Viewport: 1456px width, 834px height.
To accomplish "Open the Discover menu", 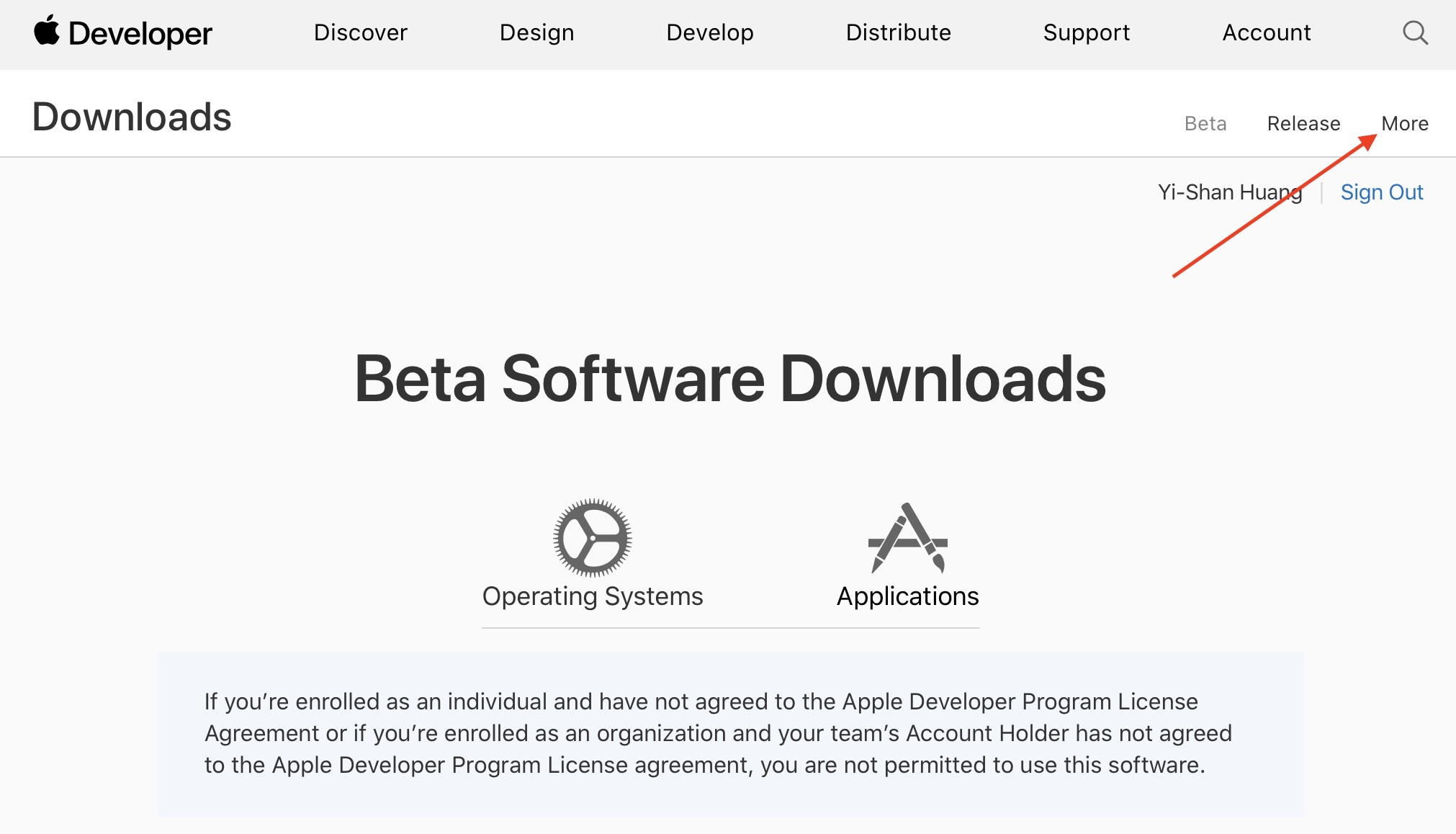I will (360, 32).
